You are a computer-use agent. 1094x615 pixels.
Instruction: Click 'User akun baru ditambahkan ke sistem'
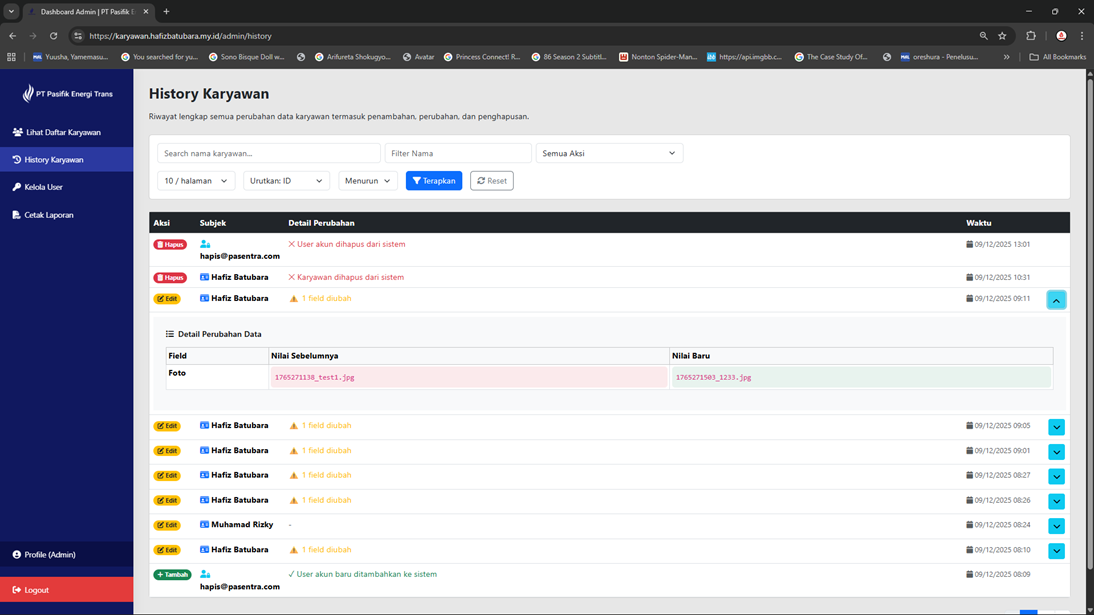tap(367, 575)
